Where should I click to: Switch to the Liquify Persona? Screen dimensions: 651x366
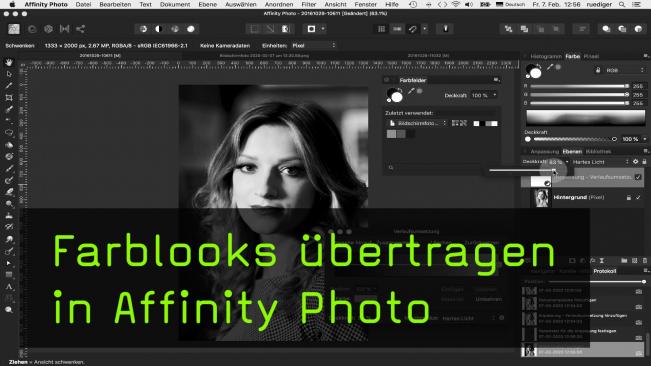[32, 29]
